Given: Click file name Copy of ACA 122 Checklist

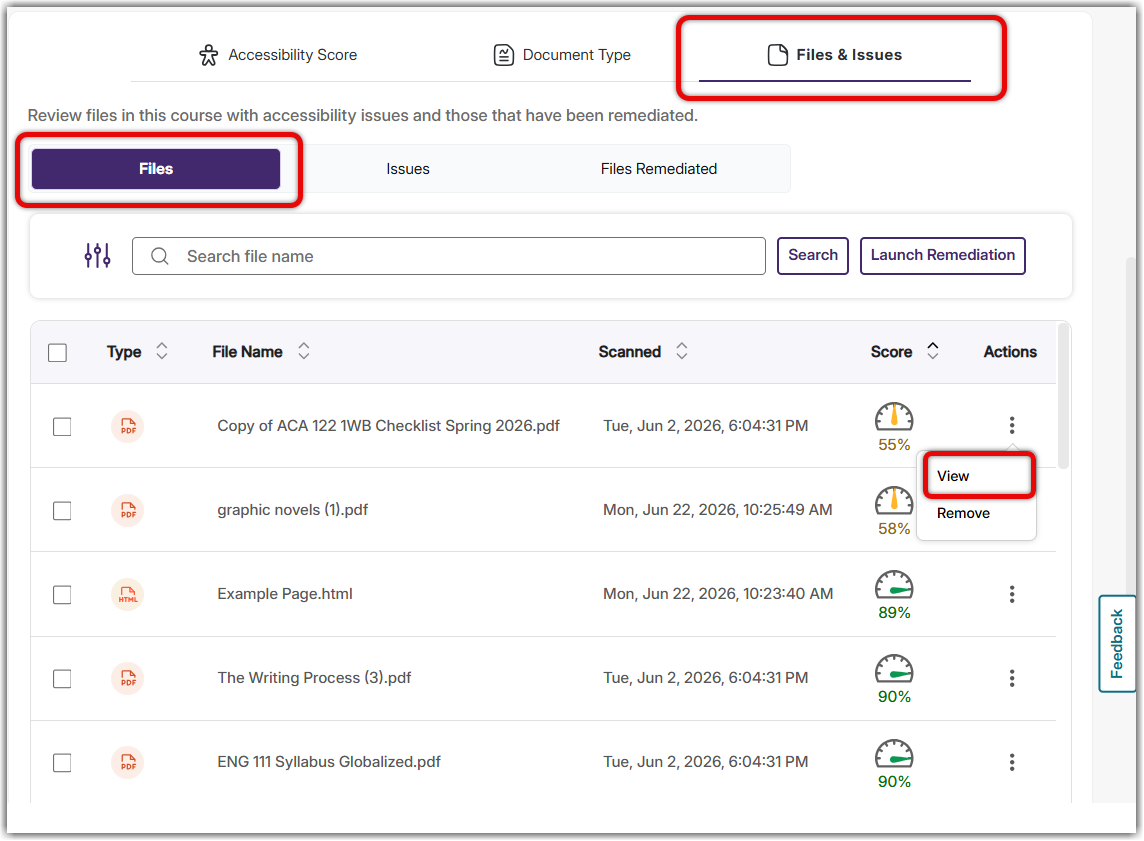Looking at the screenshot, I should [388, 426].
